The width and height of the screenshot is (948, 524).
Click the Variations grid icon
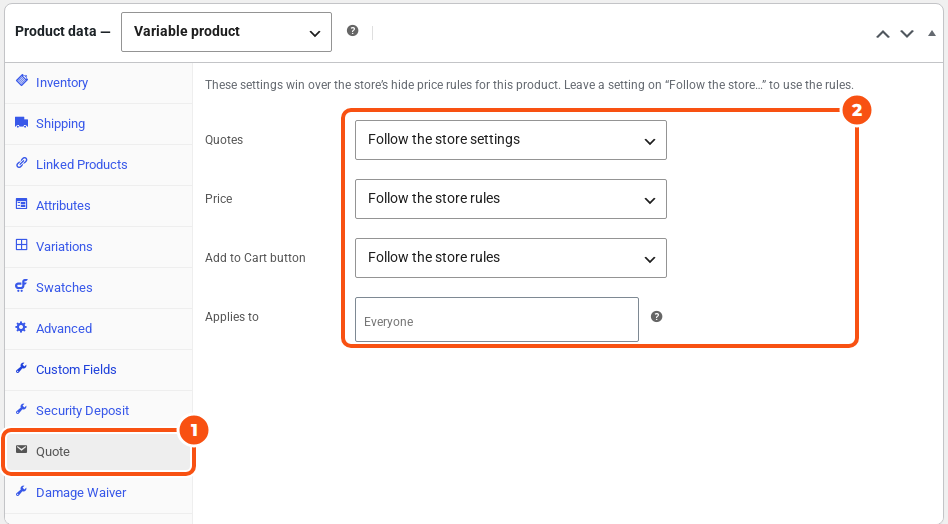pos(22,245)
